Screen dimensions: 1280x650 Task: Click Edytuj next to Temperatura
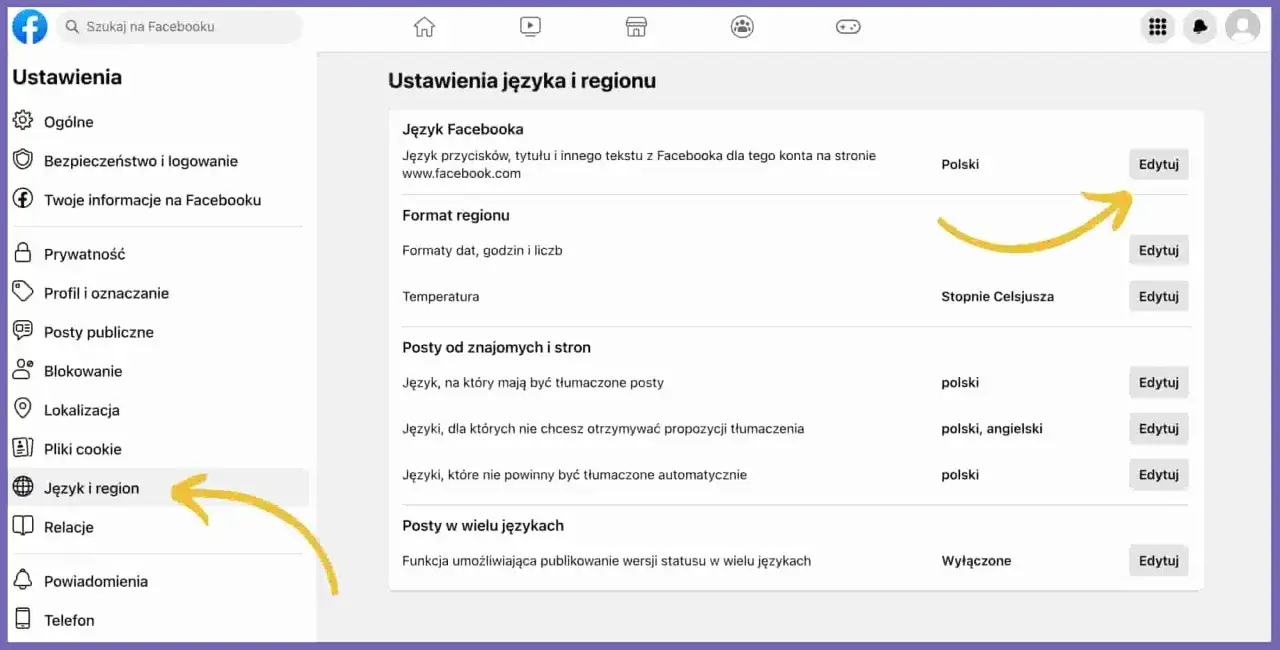point(1158,296)
